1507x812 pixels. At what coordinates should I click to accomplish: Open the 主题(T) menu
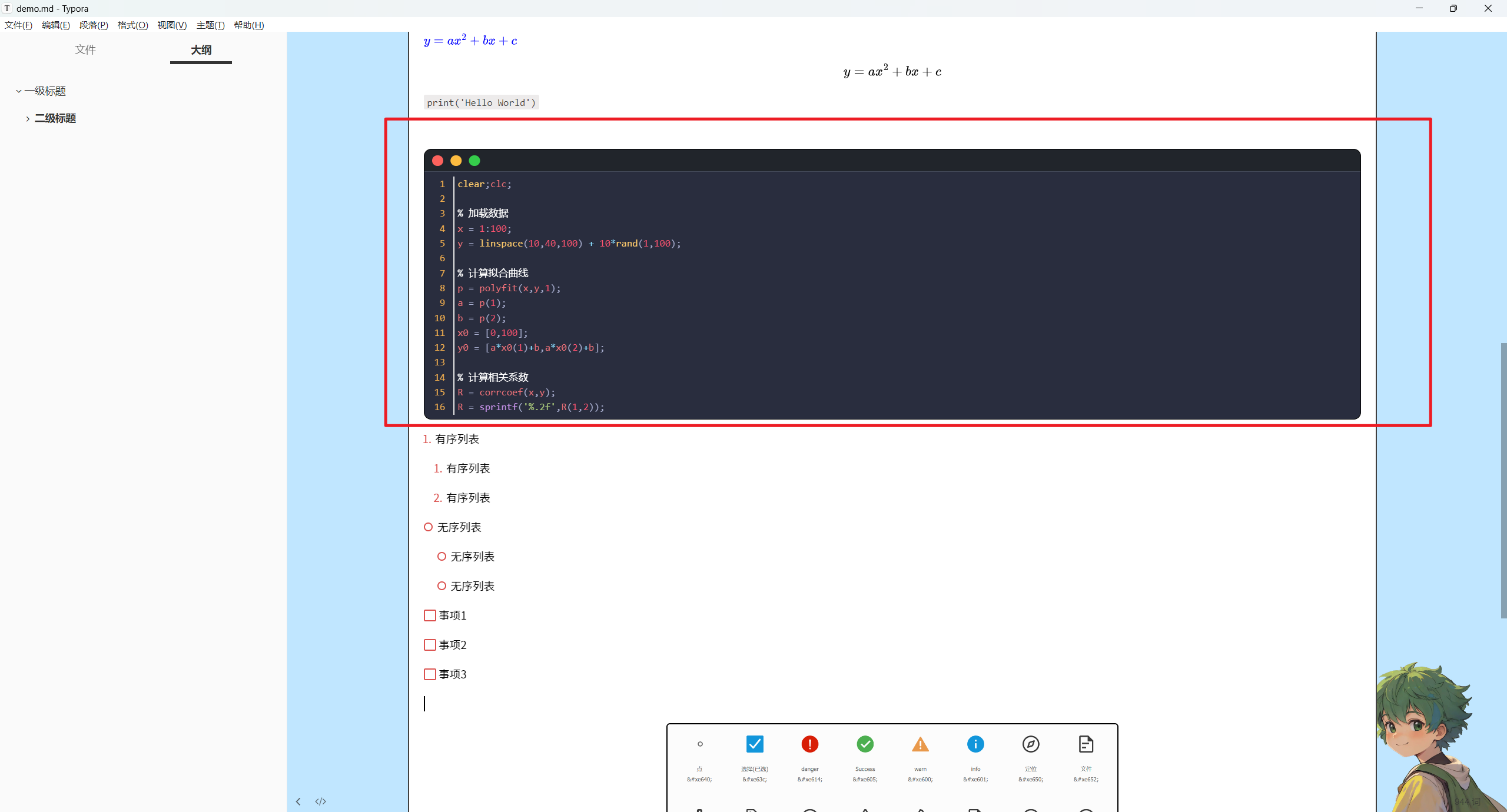tap(210, 25)
